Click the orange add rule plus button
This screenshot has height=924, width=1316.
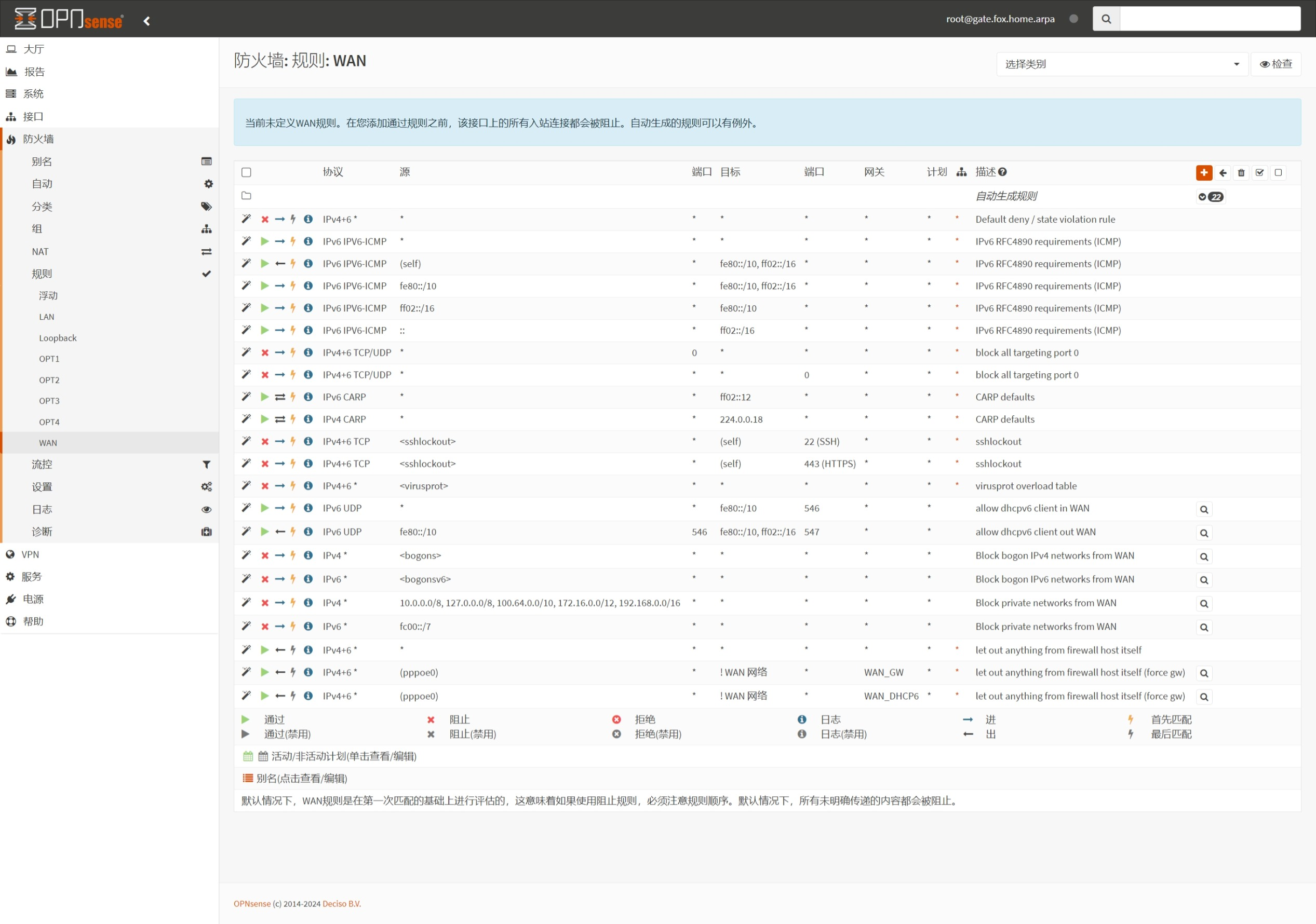(1204, 172)
